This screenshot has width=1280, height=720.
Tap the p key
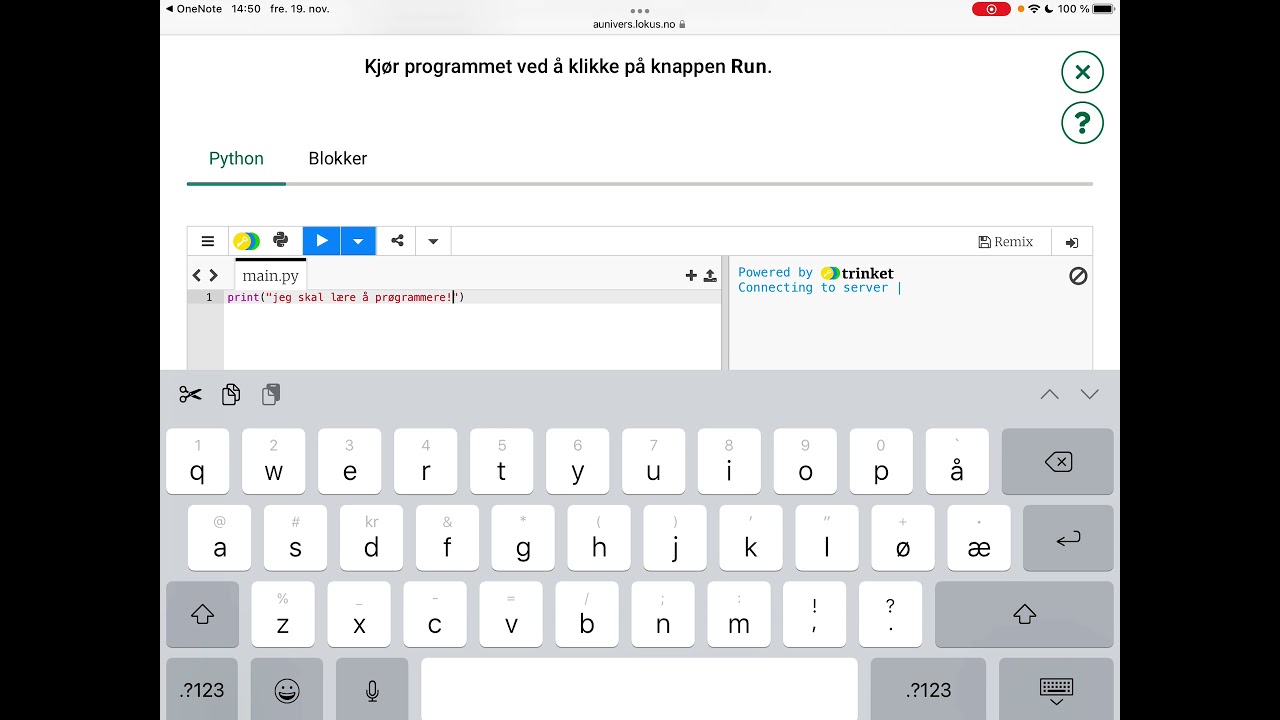point(881,461)
